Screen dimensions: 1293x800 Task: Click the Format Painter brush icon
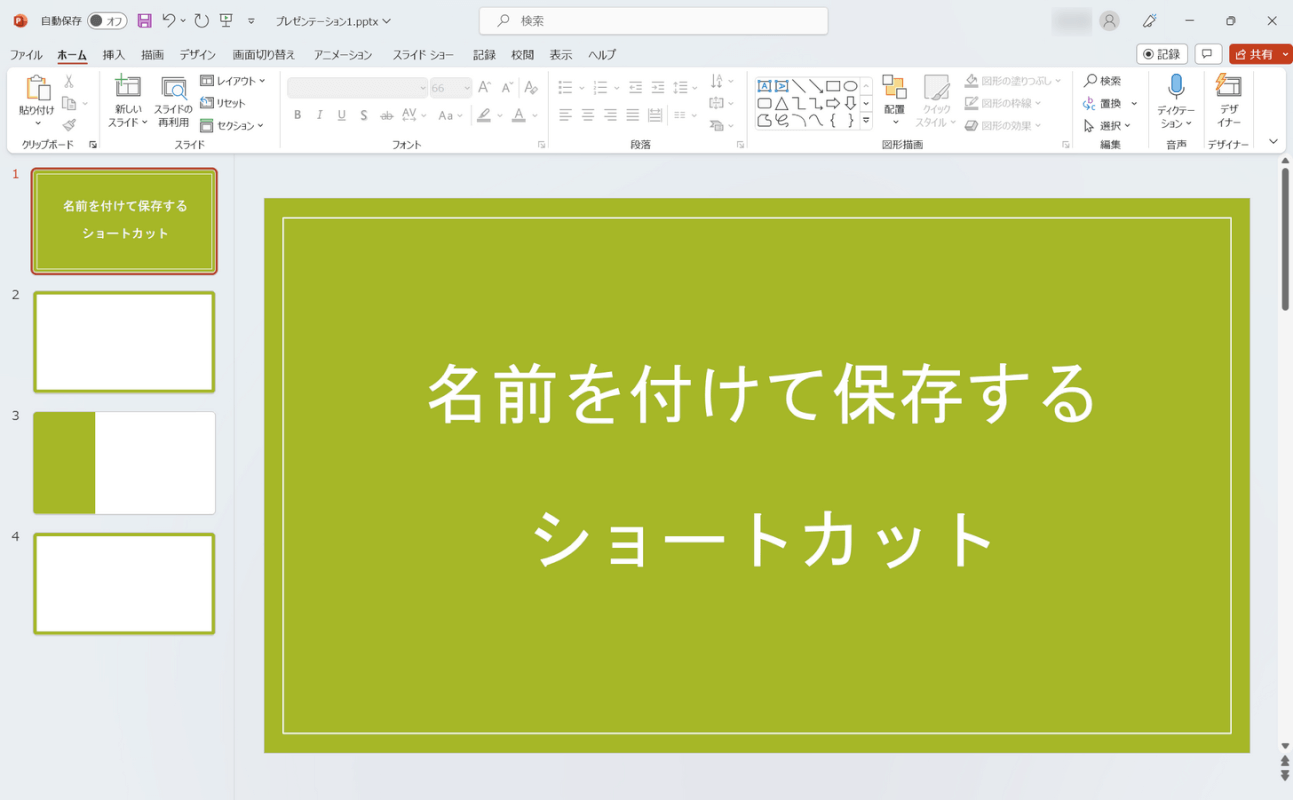[69, 125]
